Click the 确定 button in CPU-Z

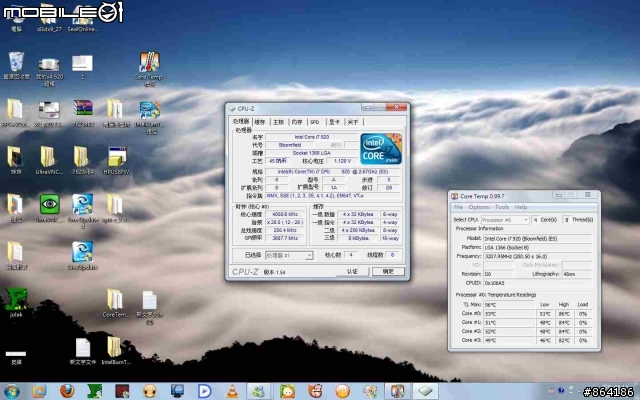coord(387,271)
